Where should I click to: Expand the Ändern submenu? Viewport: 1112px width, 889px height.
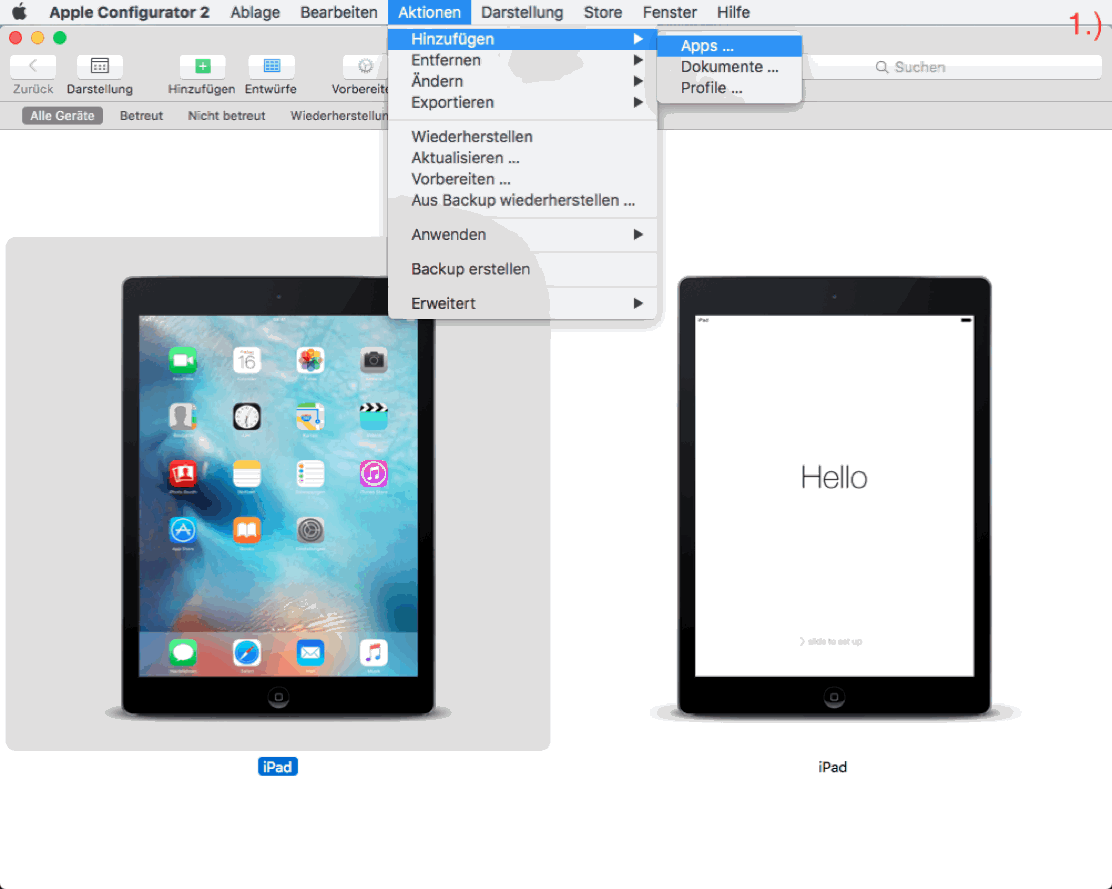click(522, 82)
